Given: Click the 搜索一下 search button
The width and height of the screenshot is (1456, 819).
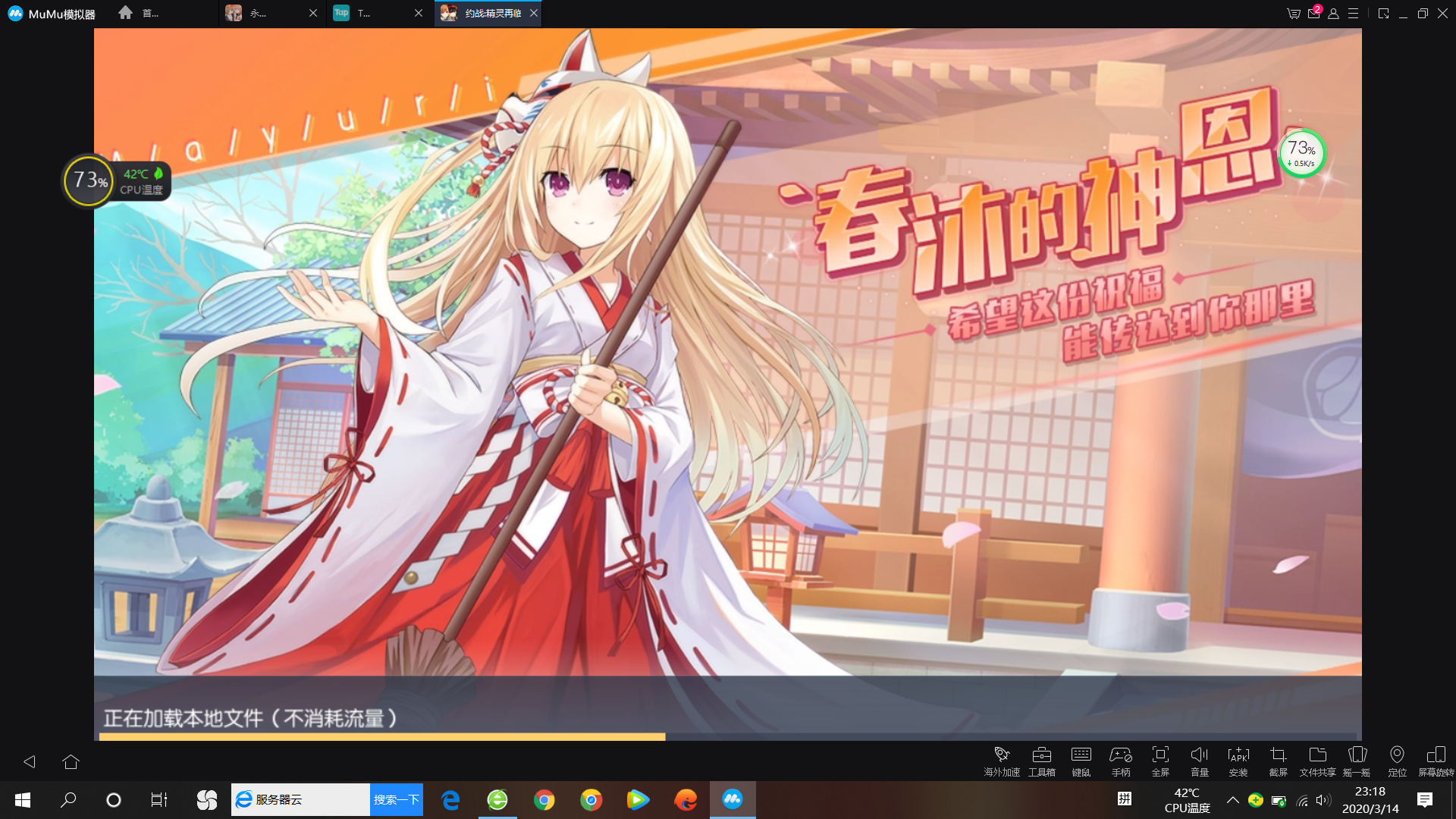Looking at the screenshot, I should pyautogui.click(x=397, y=799).
